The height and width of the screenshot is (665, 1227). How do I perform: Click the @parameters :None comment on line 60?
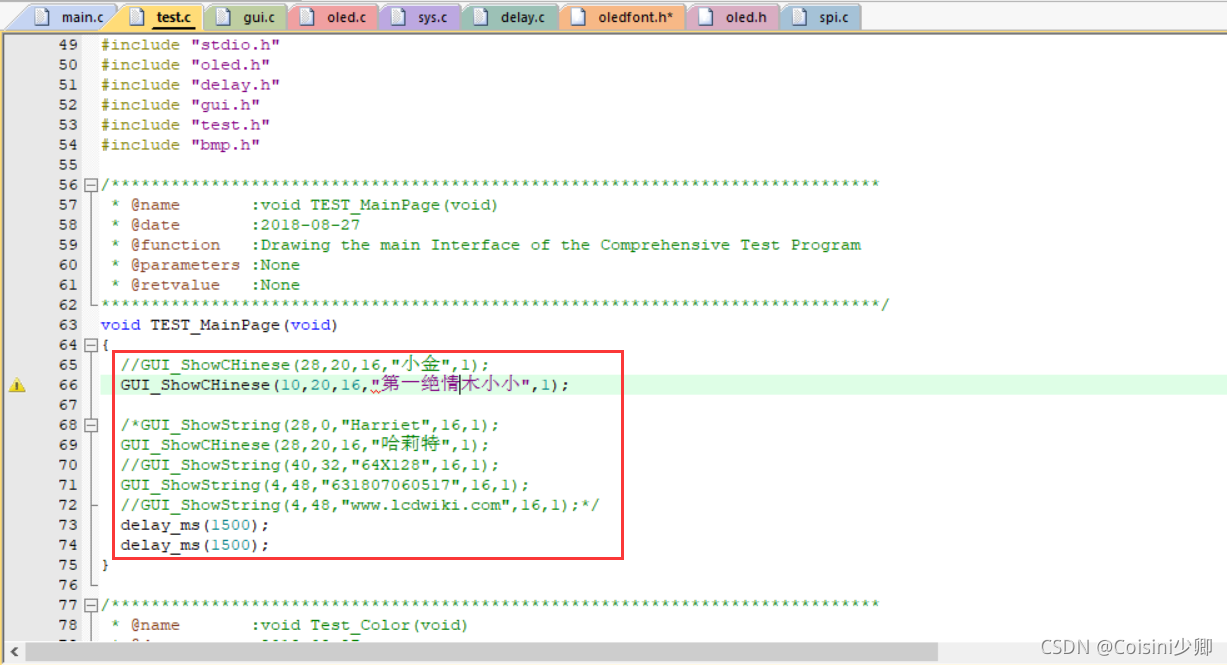(x=205, y=265)
